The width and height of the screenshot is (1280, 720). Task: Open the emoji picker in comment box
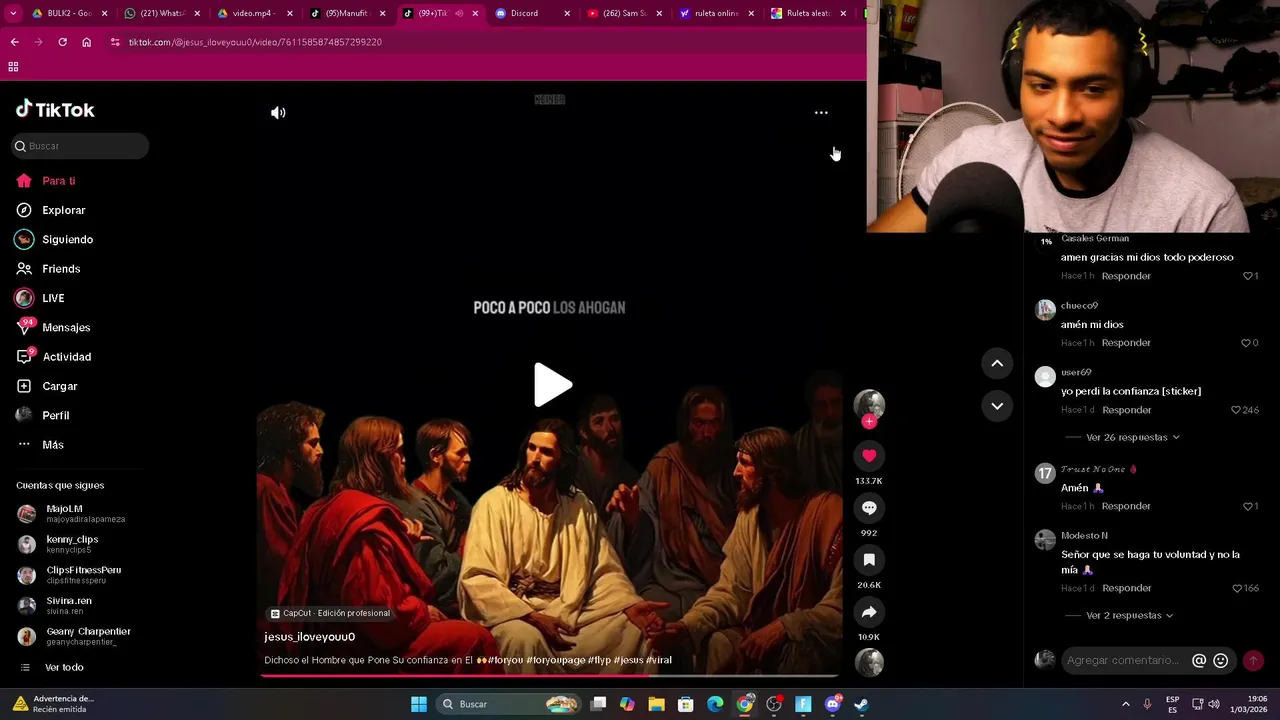tap(1220, 660)
